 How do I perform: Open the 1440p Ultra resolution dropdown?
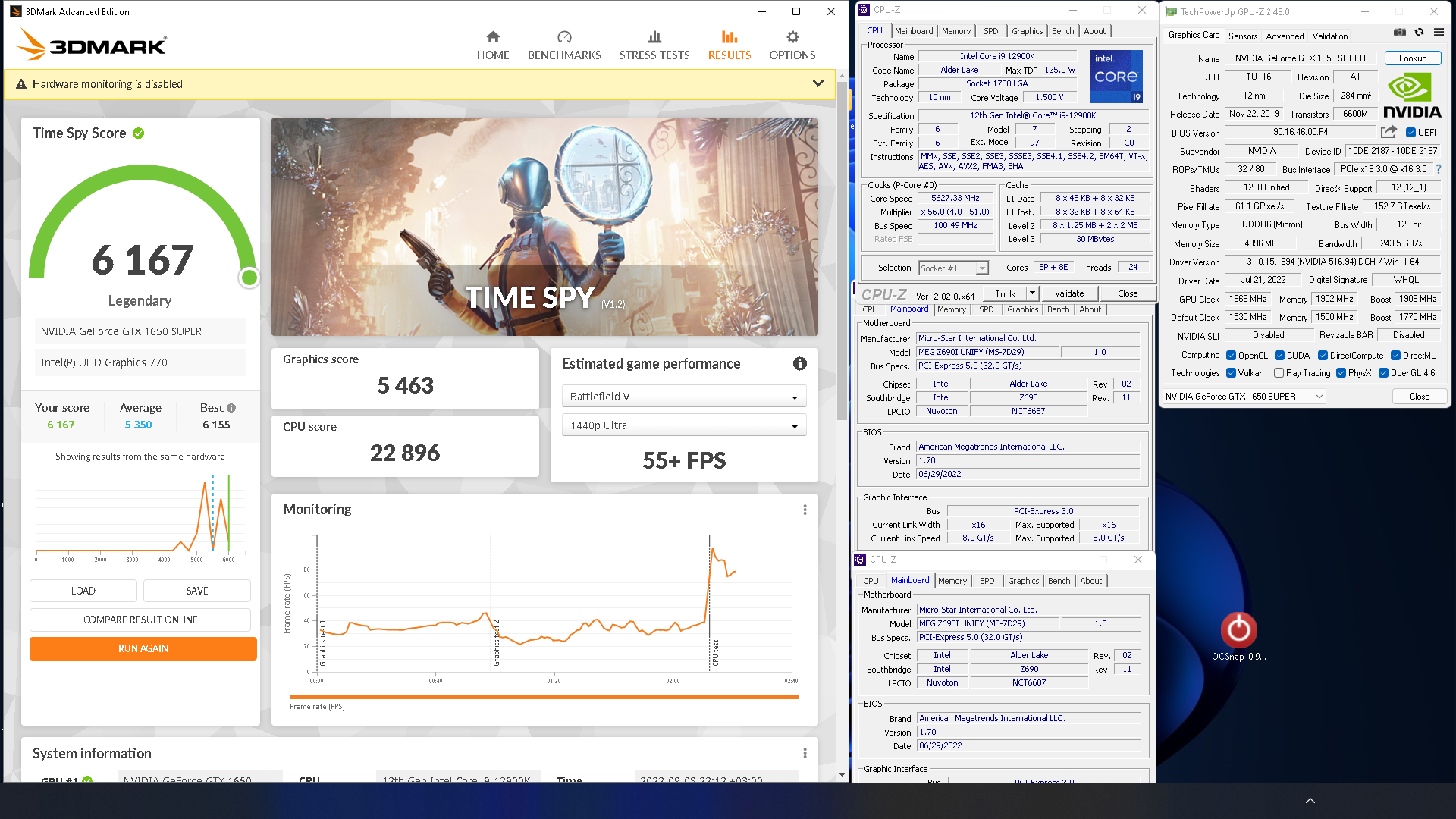[x=683, y=425]
